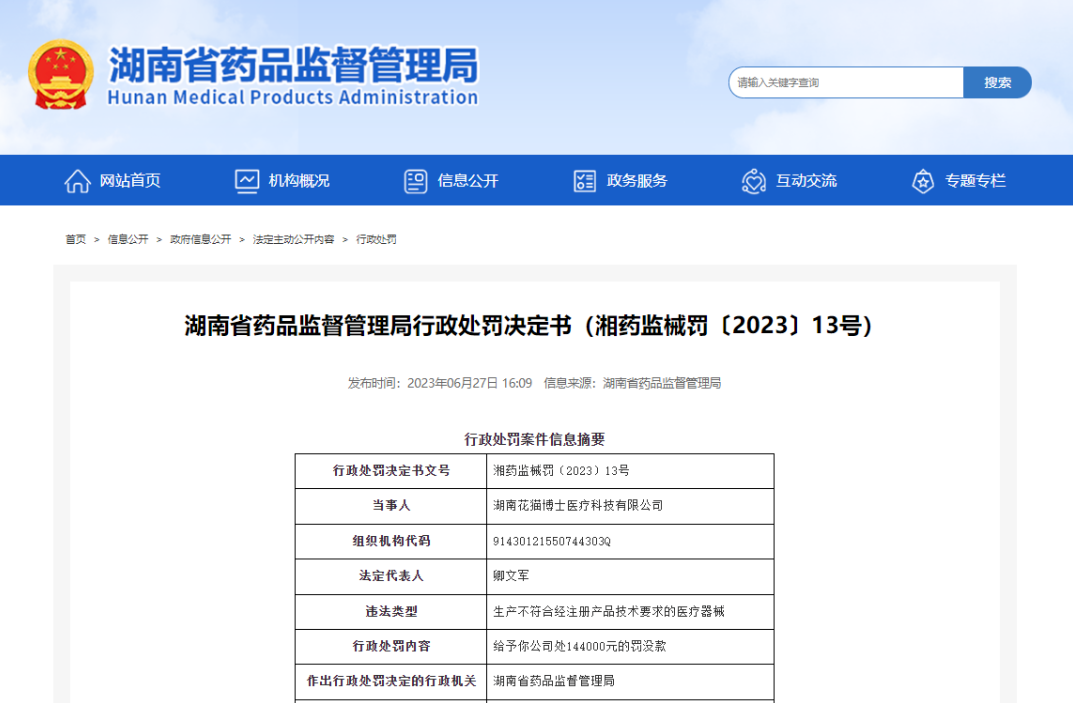Click the 信息公开 breadcrumb link
The width and height of the screenshot is (1073, 703).
[x=128, y=240]
